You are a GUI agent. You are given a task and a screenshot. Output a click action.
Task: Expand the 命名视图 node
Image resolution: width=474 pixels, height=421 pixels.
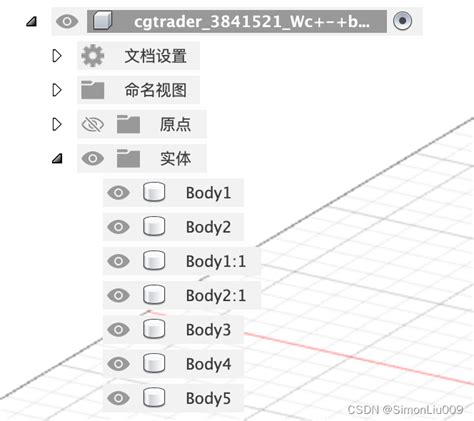click(x=57, y=90)
